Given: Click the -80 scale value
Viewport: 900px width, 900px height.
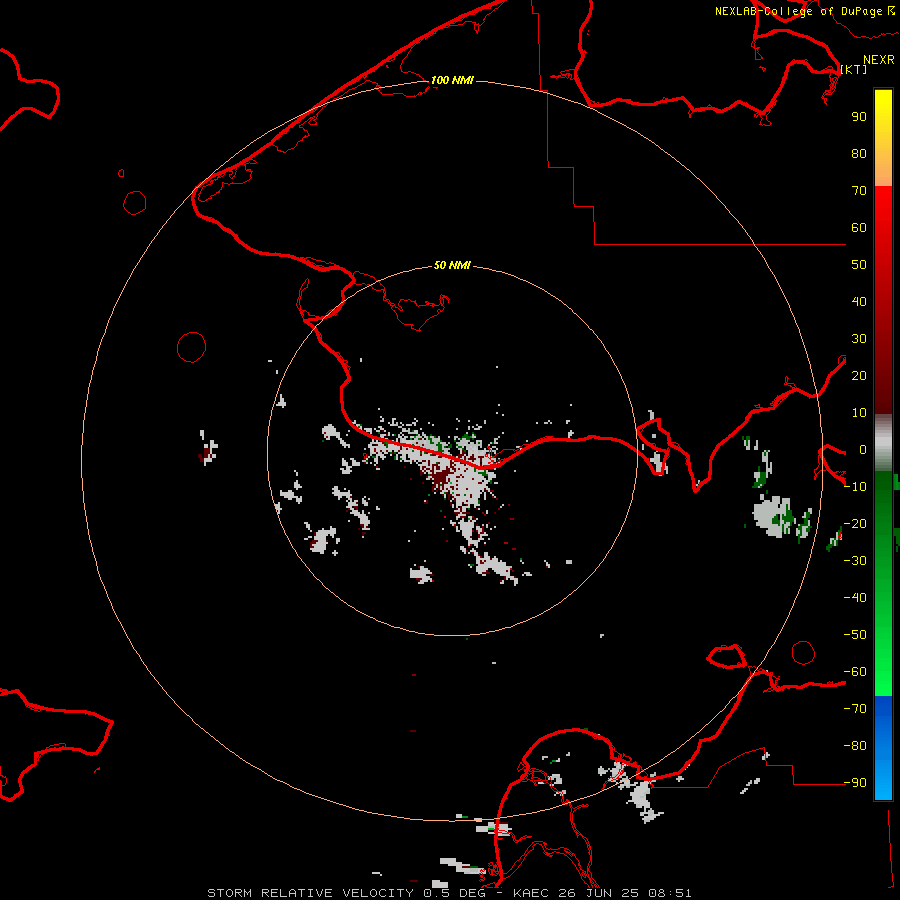Looking at the screenshot, I should coord(855,746).
